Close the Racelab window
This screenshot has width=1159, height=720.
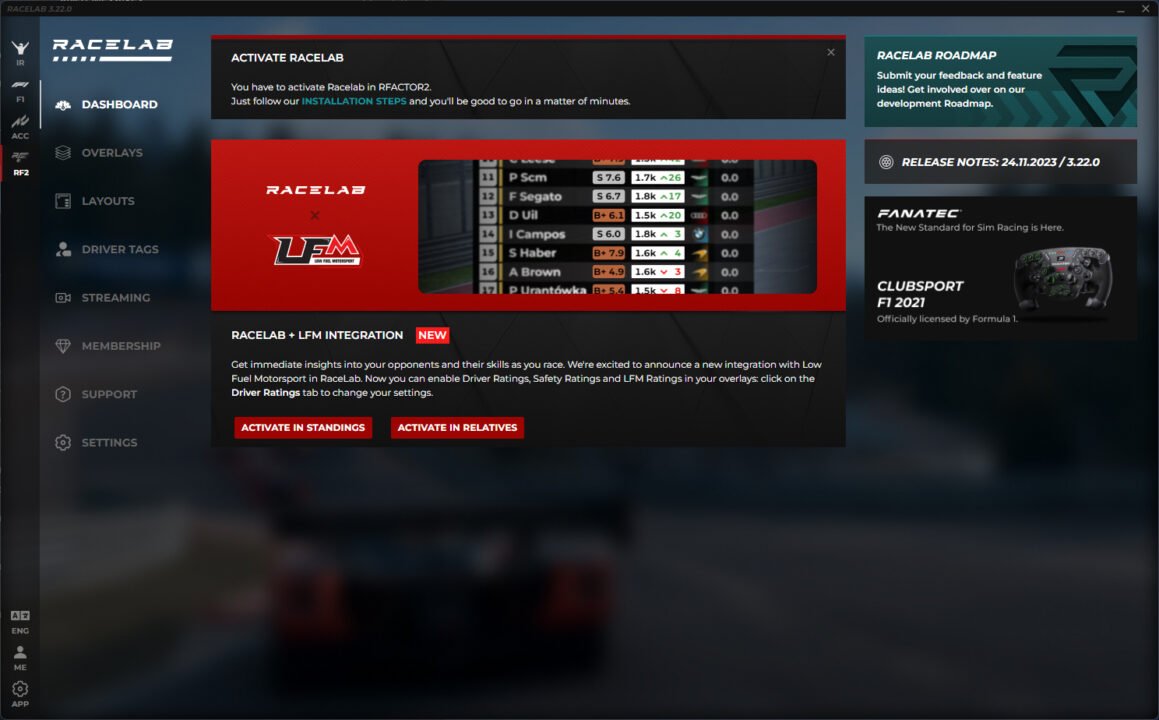click(1145, 9)
